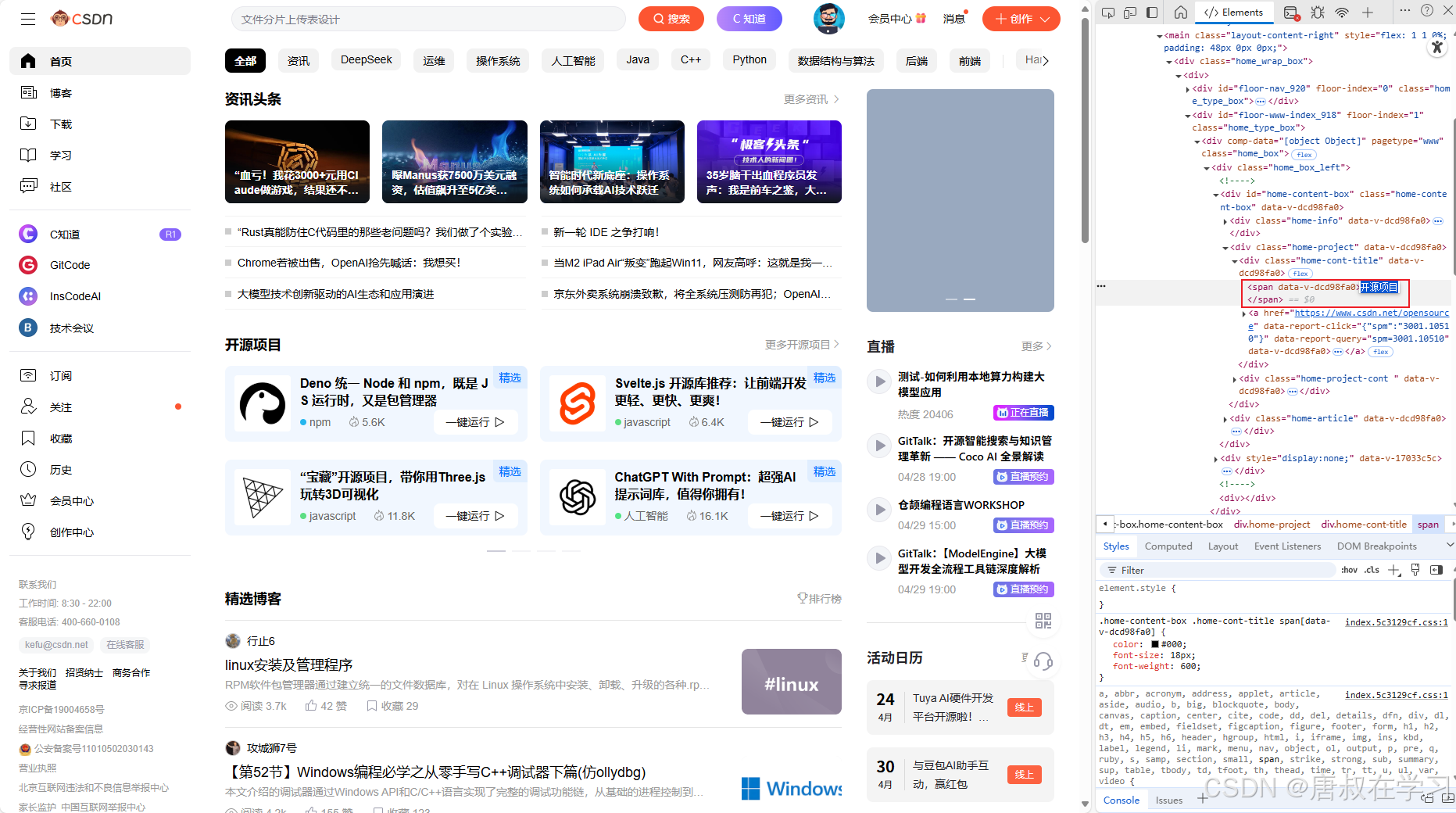
Task: Expand the home-info div node
Action: [x=1225, y=220]
